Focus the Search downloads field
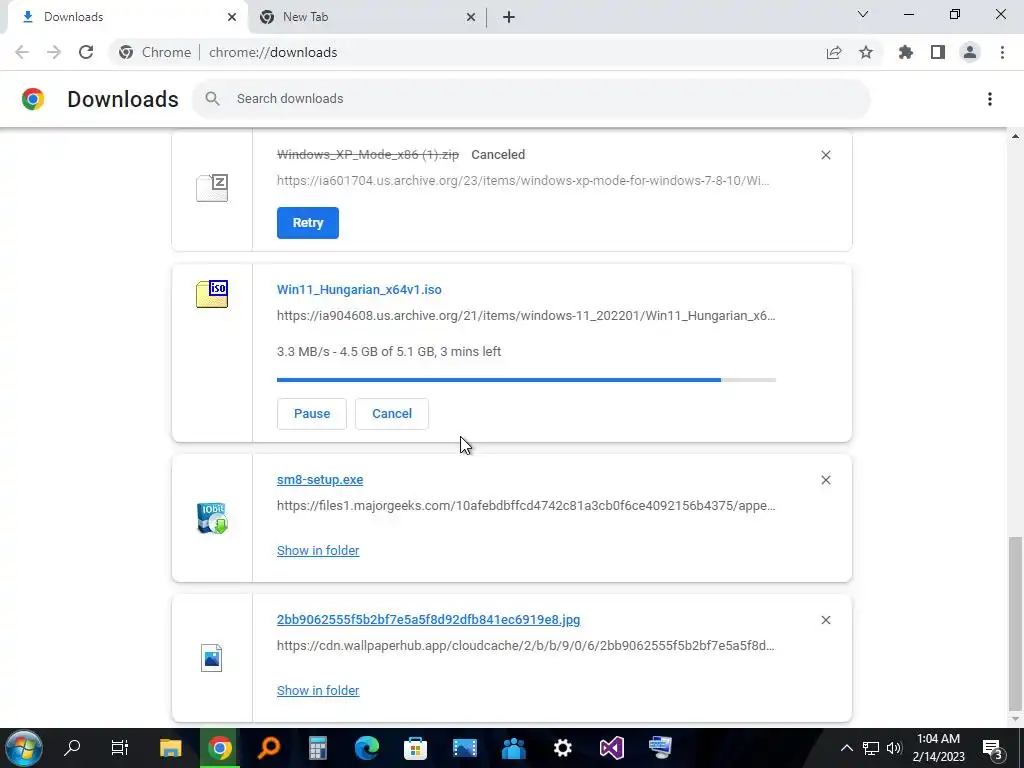The height and width of the screenshot is (768, 1024). pyautogui.click(x=531, y=99)
